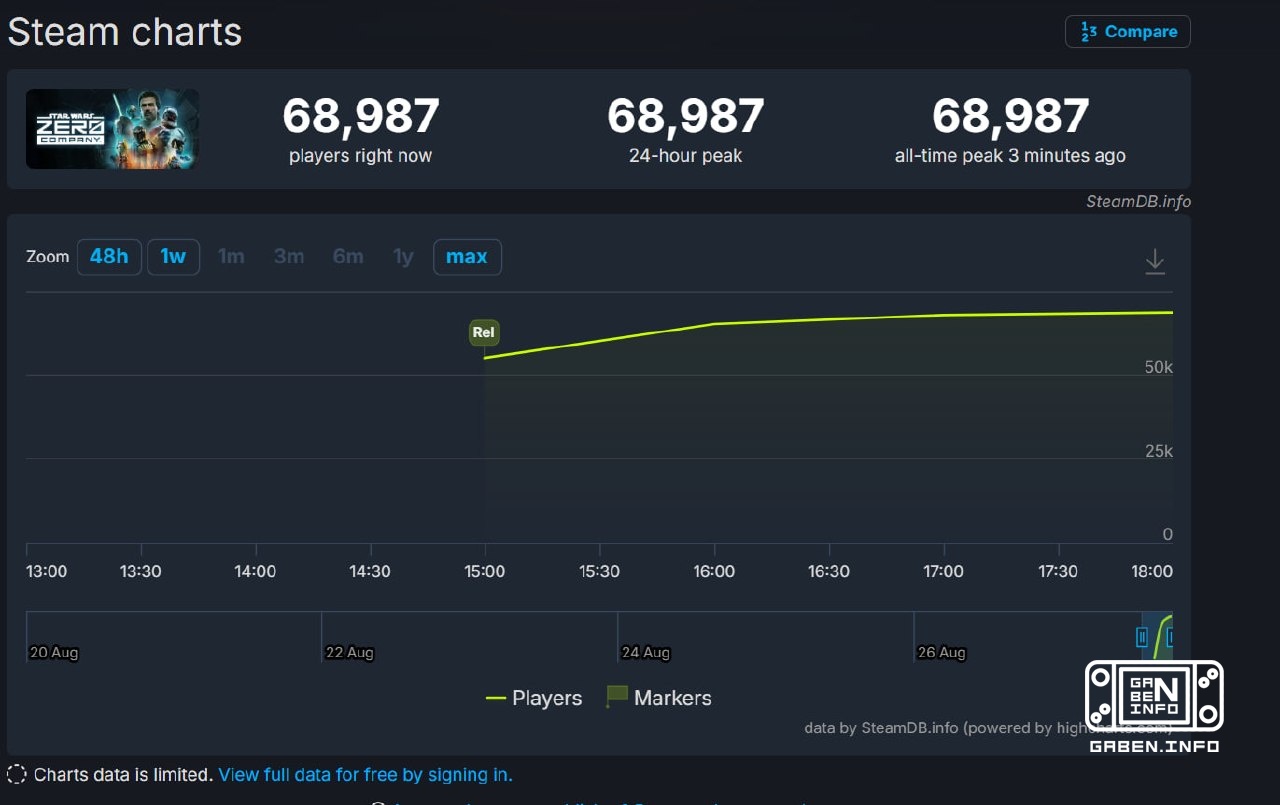1280x805 pixels.
Task: Click the 'all-time peak 3 minutes ago' label
Action: point(1010,156)
